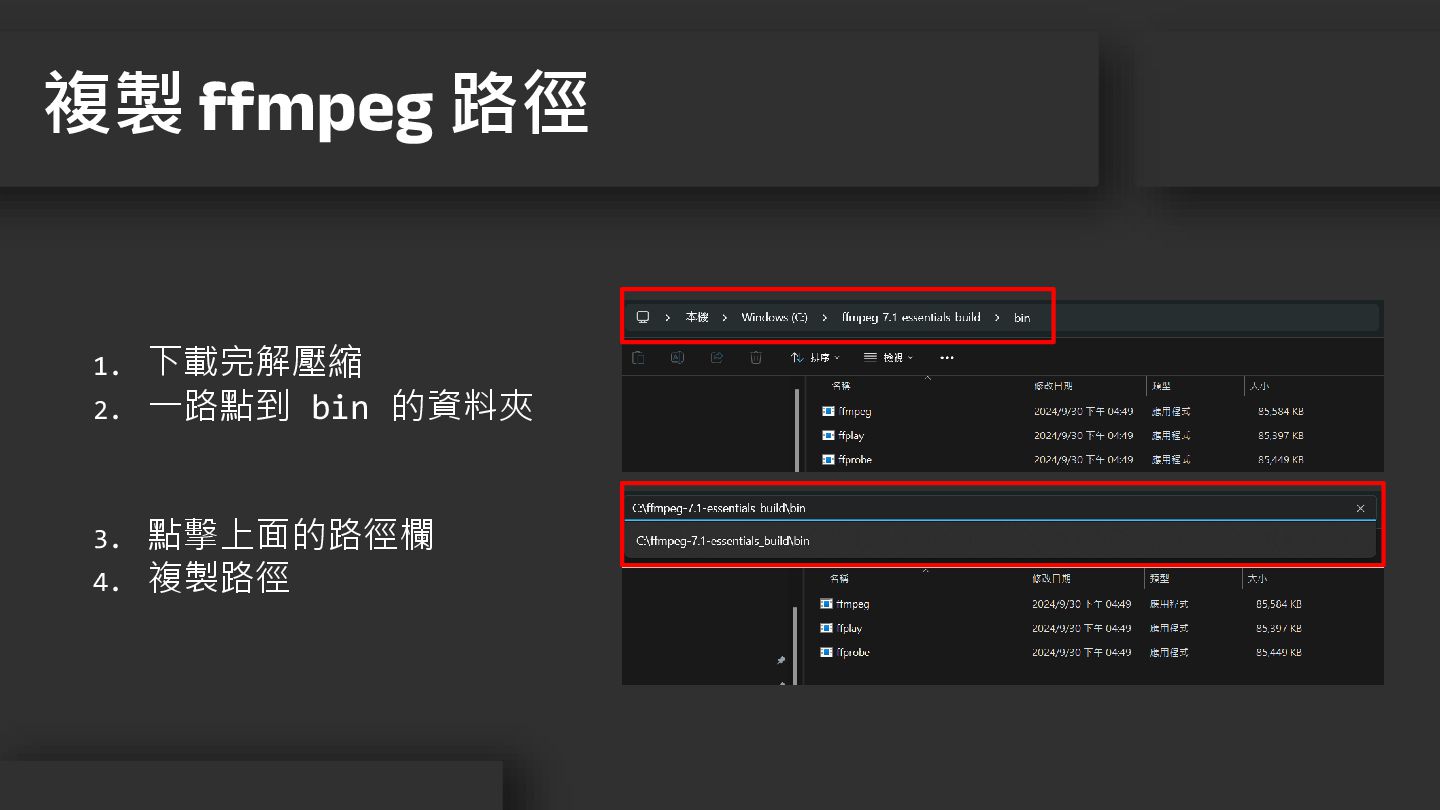
Task: Click the PC monitor icon in the breadcrumb bar
Action: (643, 317)
